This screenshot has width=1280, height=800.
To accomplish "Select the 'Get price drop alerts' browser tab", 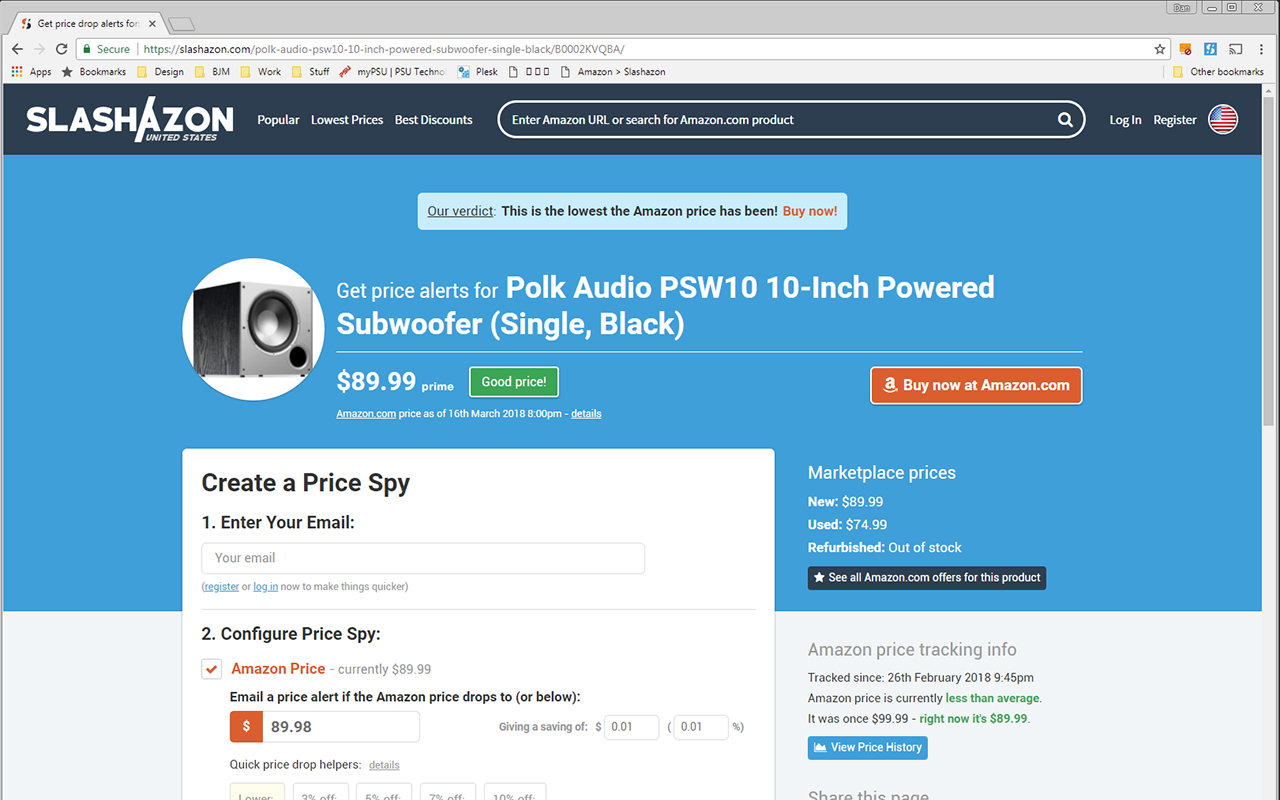I will [x=86, y=23].
